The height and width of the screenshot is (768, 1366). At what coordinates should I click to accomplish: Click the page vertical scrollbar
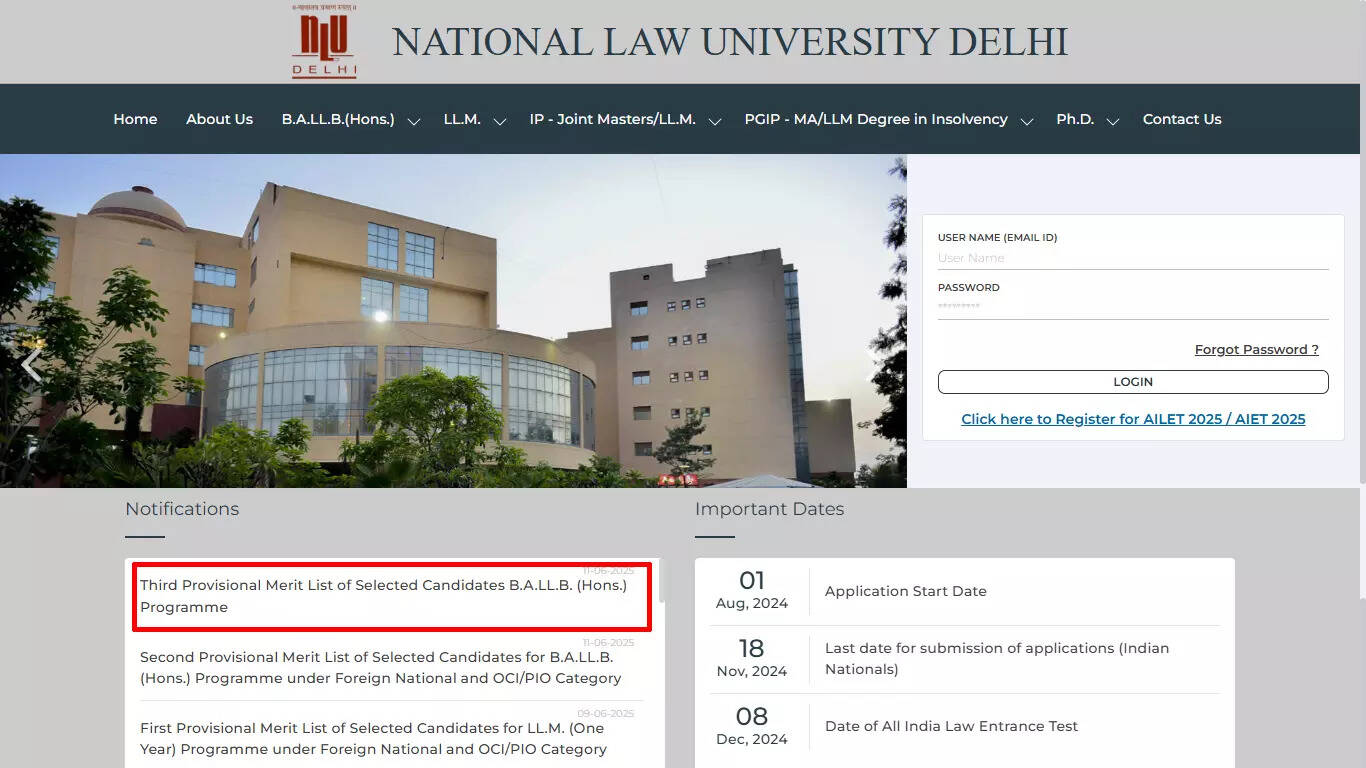click(1362, 300)
